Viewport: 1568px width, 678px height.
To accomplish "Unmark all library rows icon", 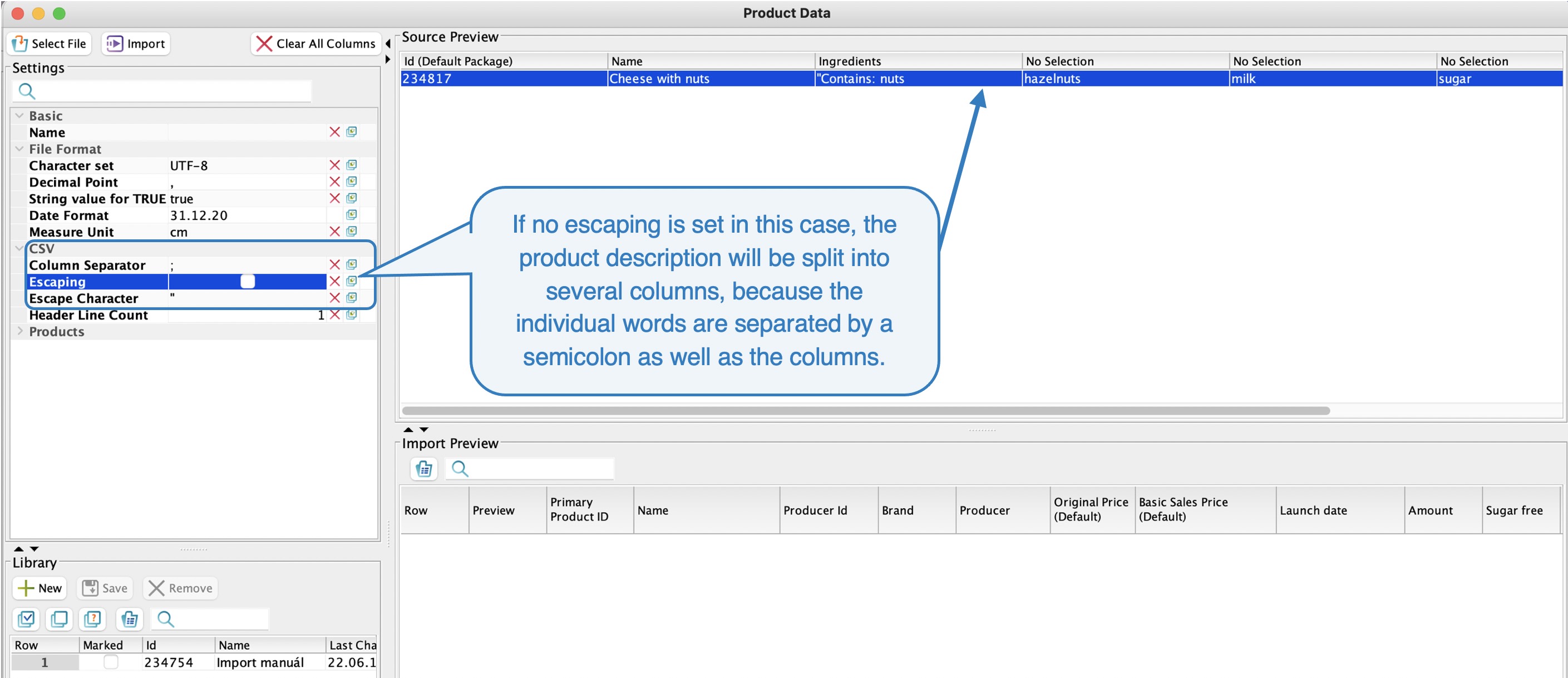I will click(x=60, y=619).
